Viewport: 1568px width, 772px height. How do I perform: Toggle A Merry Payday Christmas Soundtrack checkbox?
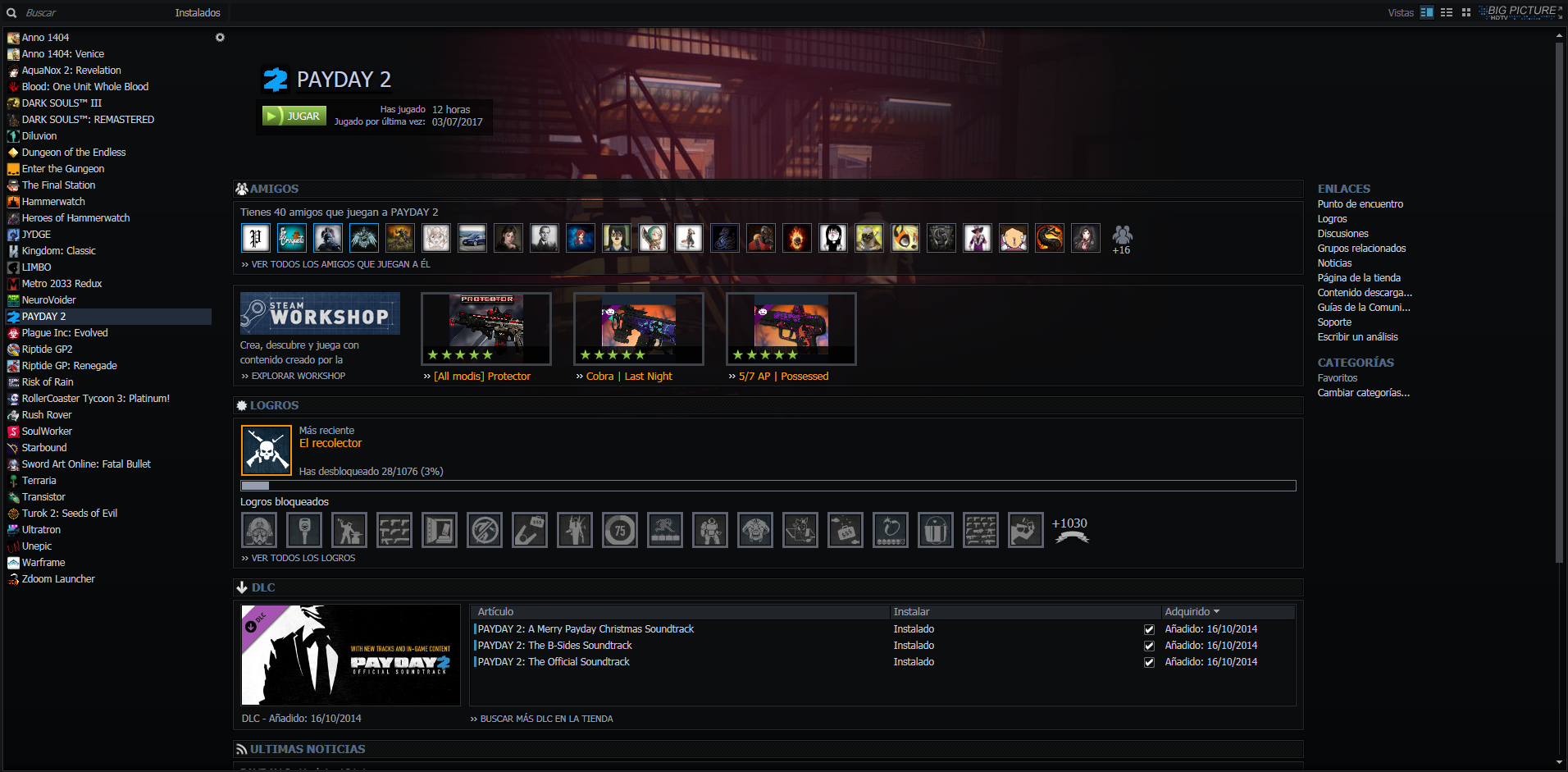(1149, 629)
